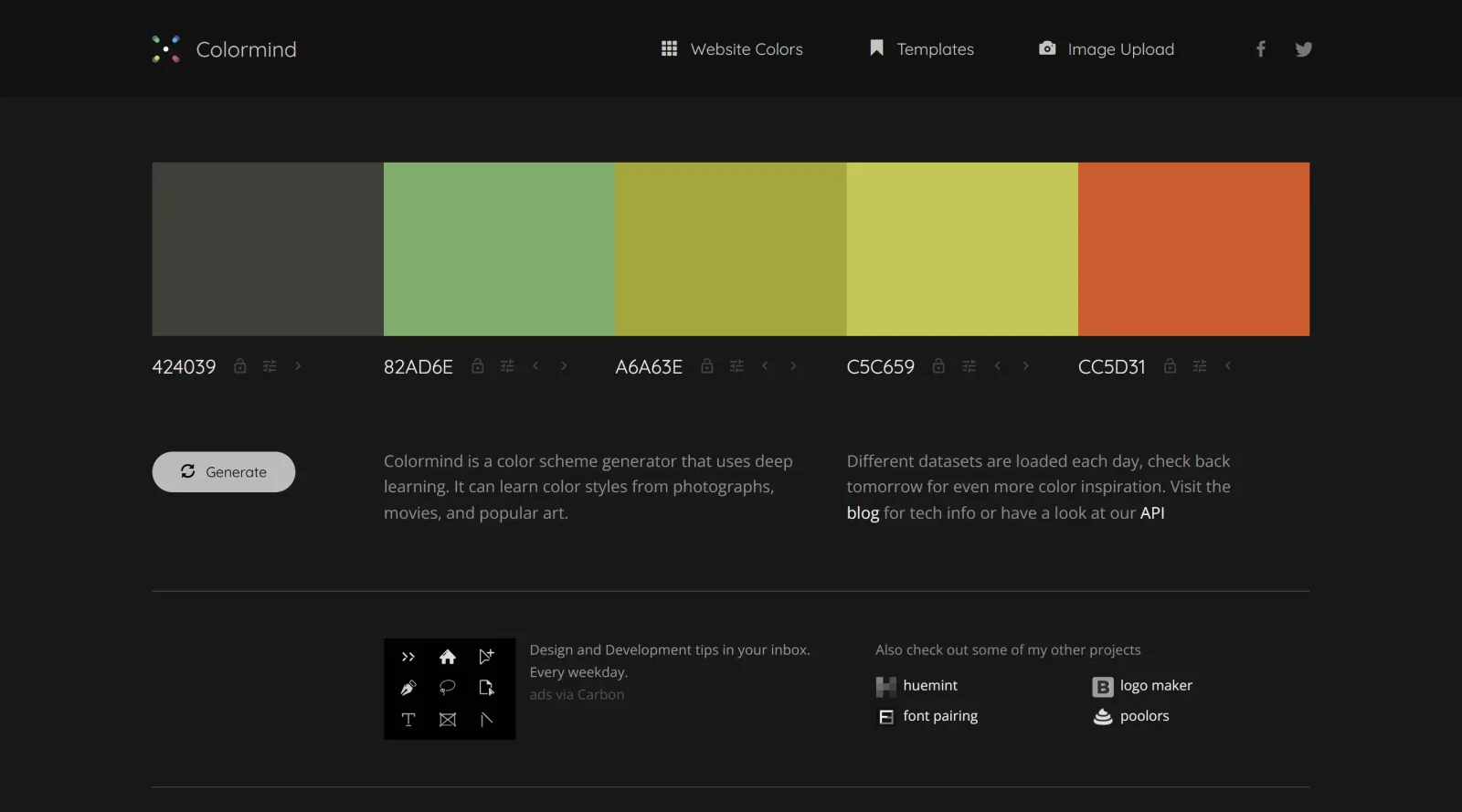Open adjust sliders for C5C659
Viewport: 1462px width, 812px height.
coord(969,366)
